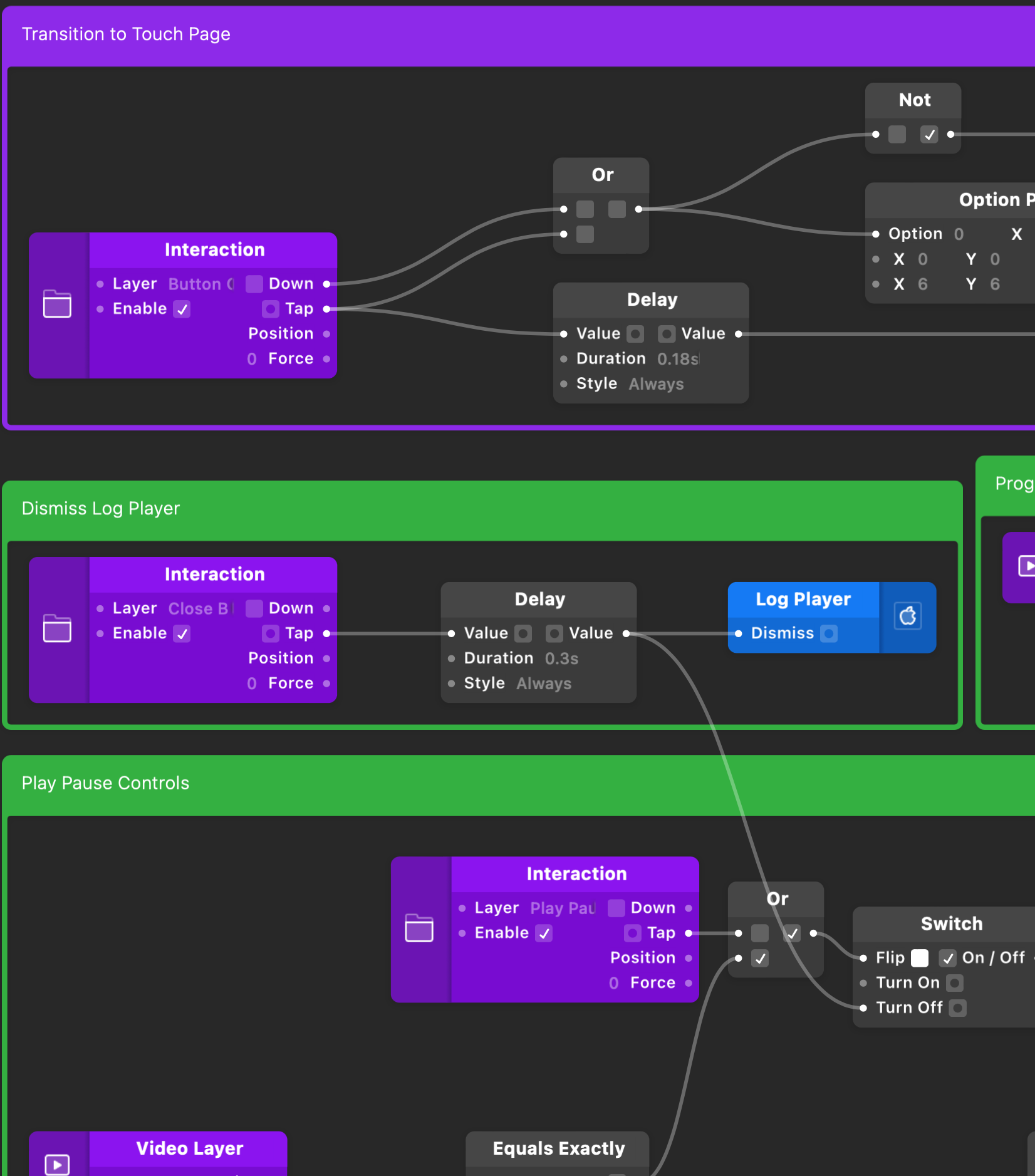
Task: Click the Flip input box on Switch
Action: tap(920, 959)
